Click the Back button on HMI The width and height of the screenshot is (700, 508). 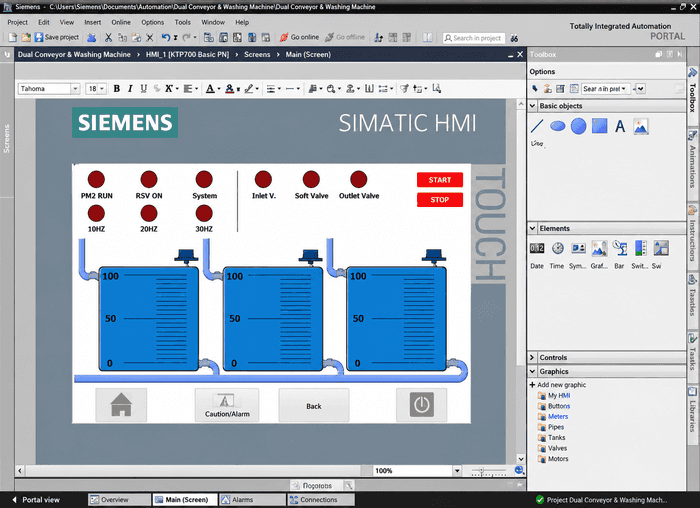click(314, 405)
